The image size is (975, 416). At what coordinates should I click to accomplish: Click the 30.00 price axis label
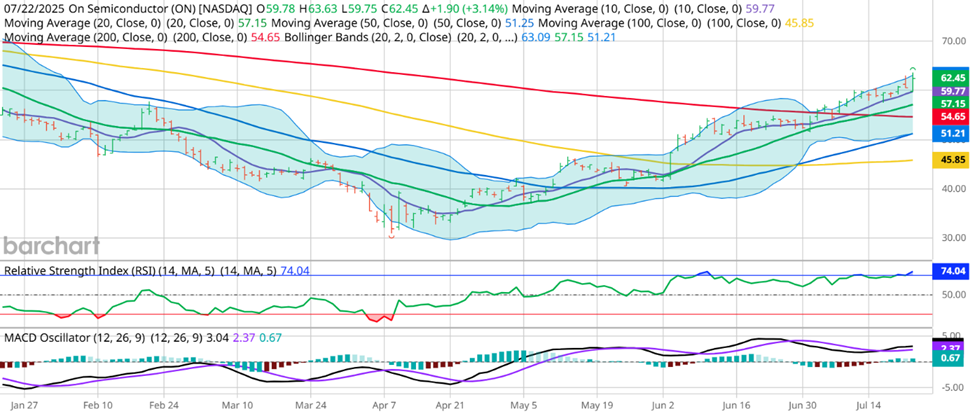click(953, 238)
